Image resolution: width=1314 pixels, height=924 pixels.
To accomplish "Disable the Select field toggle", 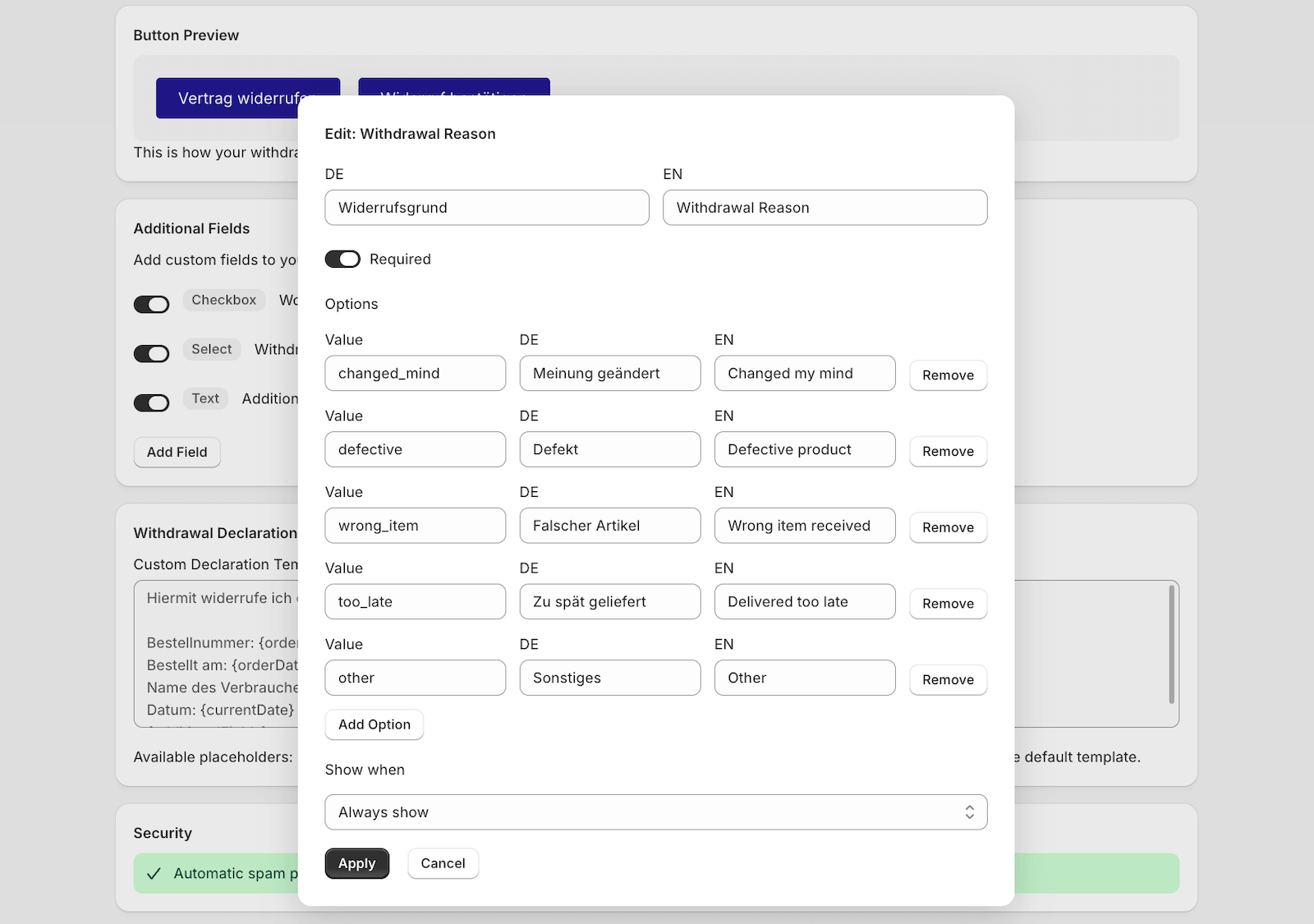I will coord(152,354).
